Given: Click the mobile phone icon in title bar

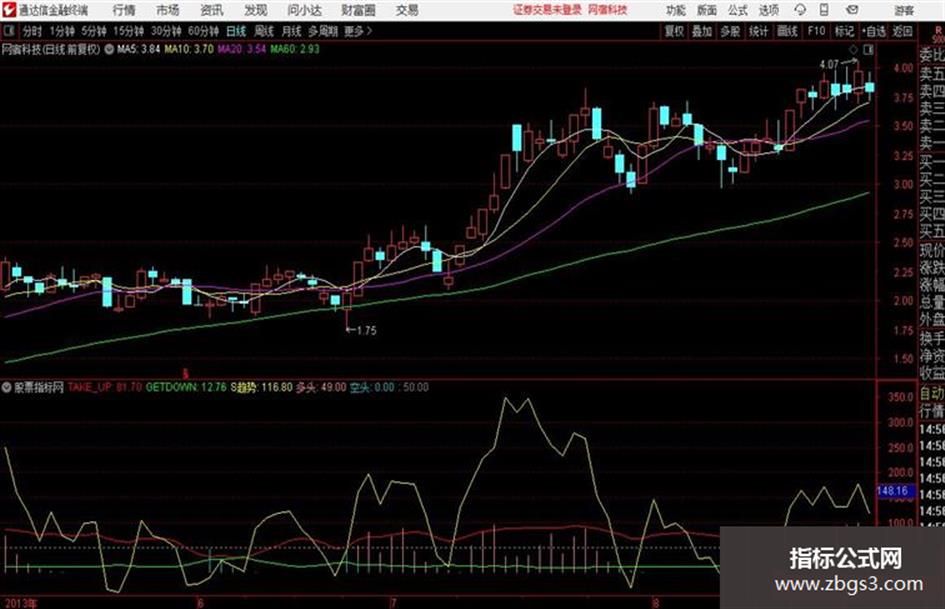Looking at the screenshot, I should coord(824,10).
